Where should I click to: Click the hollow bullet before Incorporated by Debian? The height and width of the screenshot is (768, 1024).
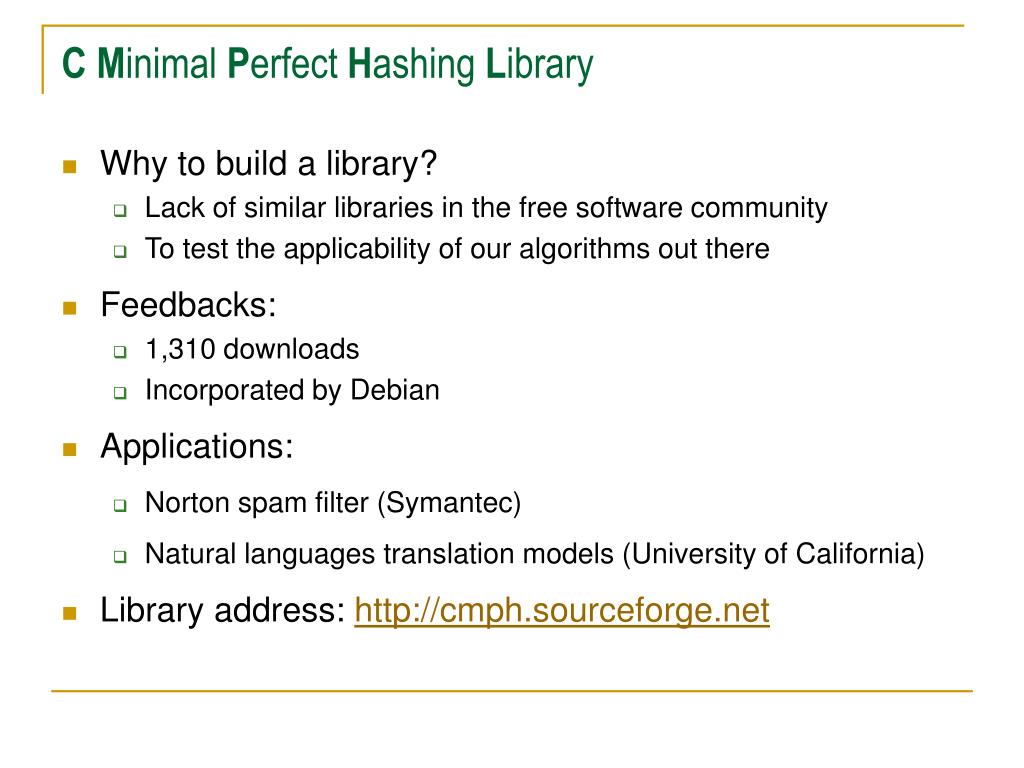click(x=120, y=393)
